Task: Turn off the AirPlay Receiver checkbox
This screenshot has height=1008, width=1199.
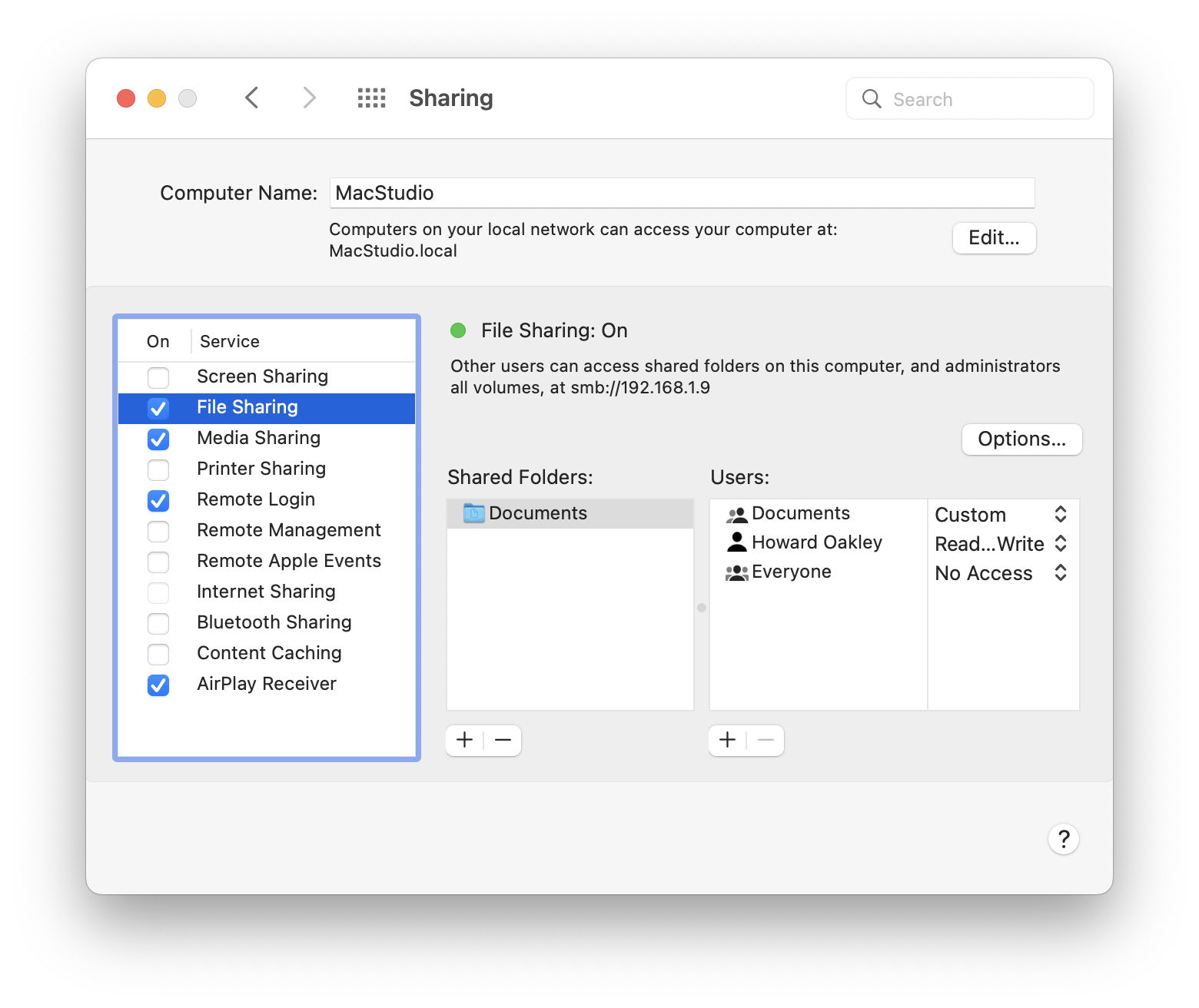Action: (x=158, y=685)
